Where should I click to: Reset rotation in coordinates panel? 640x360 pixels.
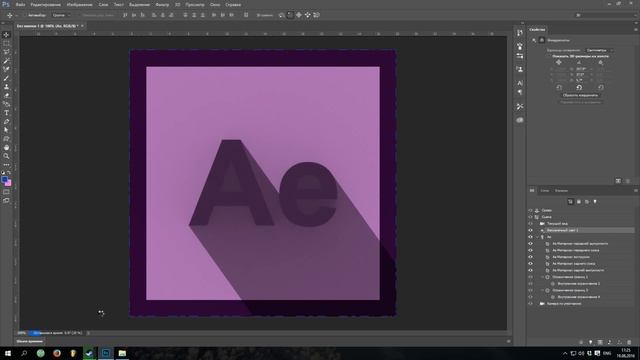tap(579, 87)
